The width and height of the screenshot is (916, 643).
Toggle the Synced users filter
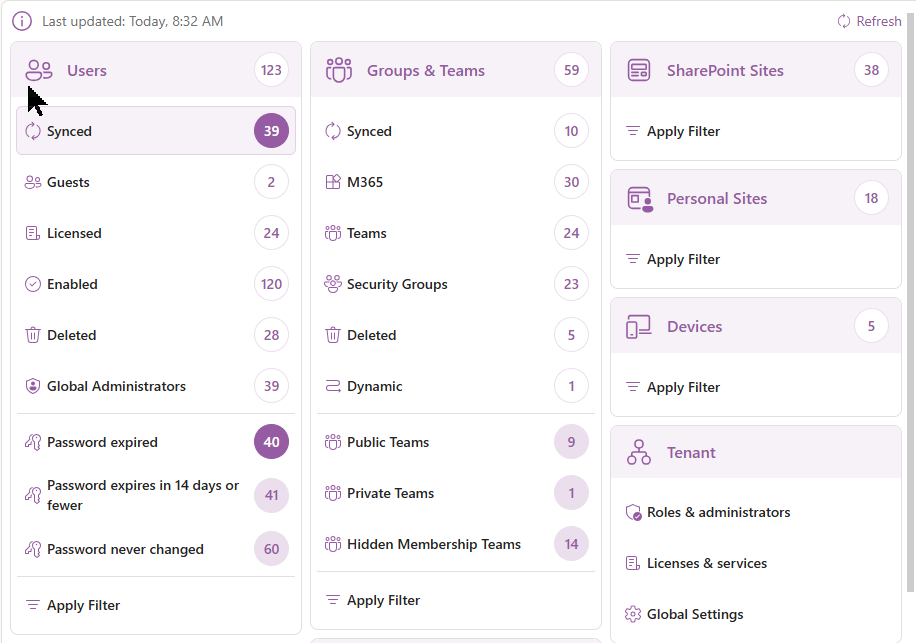point(155,131)
